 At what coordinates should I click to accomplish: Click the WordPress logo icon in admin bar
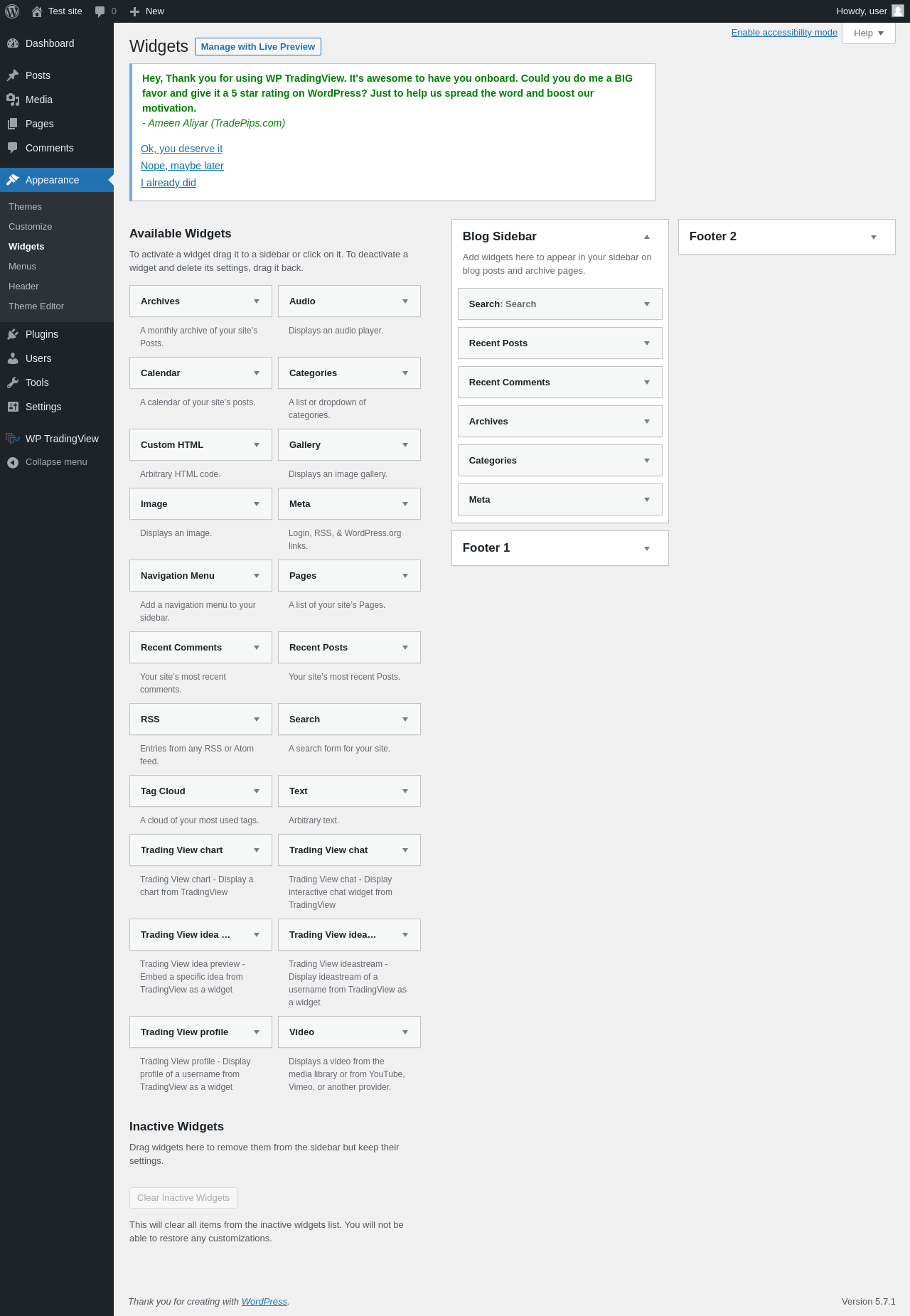pos(12,11)
